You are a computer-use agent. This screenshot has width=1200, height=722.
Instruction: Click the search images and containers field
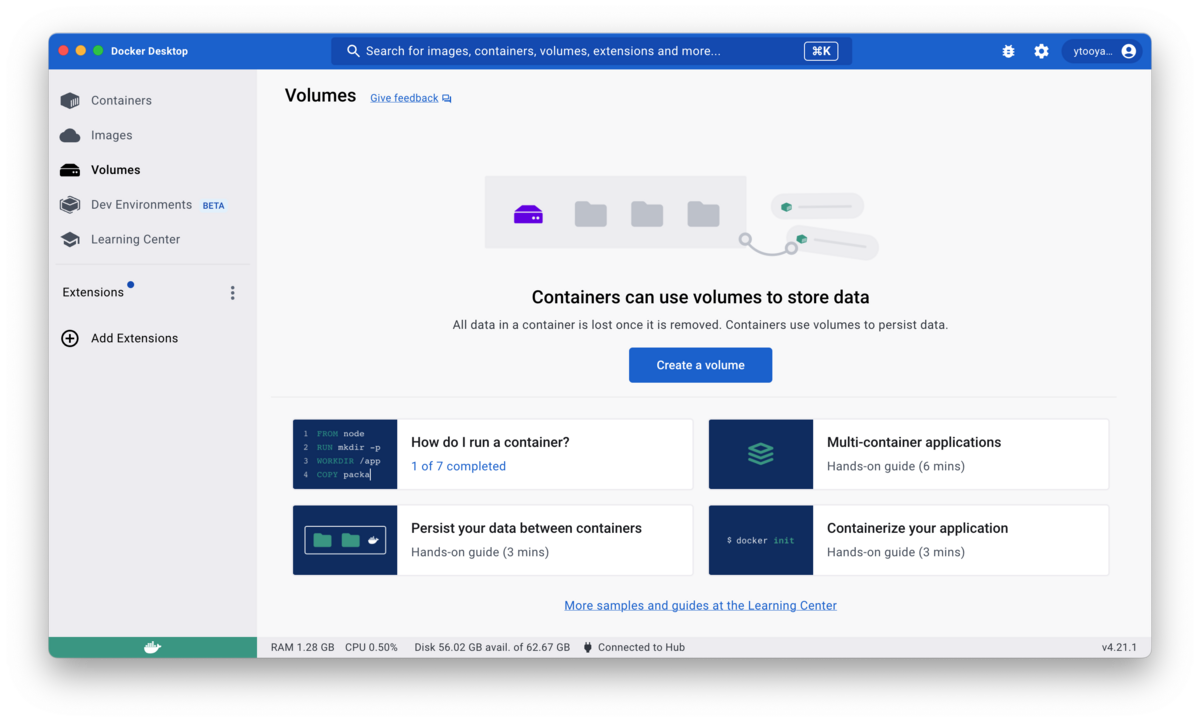pyautogui.click(x=591, y=51)
